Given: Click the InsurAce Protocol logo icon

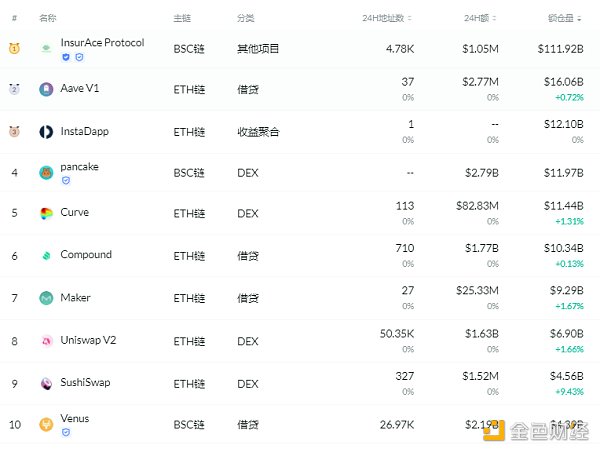Looking at the screenshot, I should point(46,48).
